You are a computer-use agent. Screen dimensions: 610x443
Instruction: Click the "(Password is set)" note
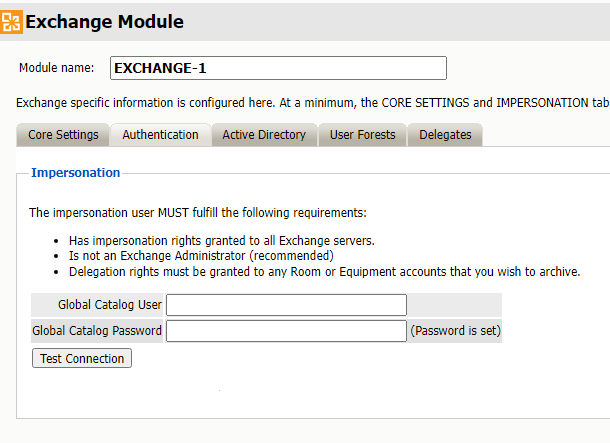(x=455, y=330)
